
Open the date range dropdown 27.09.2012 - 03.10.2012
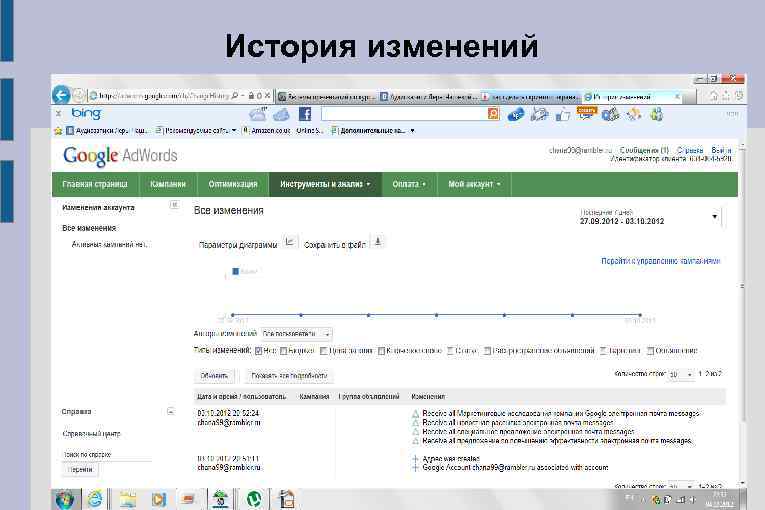point(649,217)
